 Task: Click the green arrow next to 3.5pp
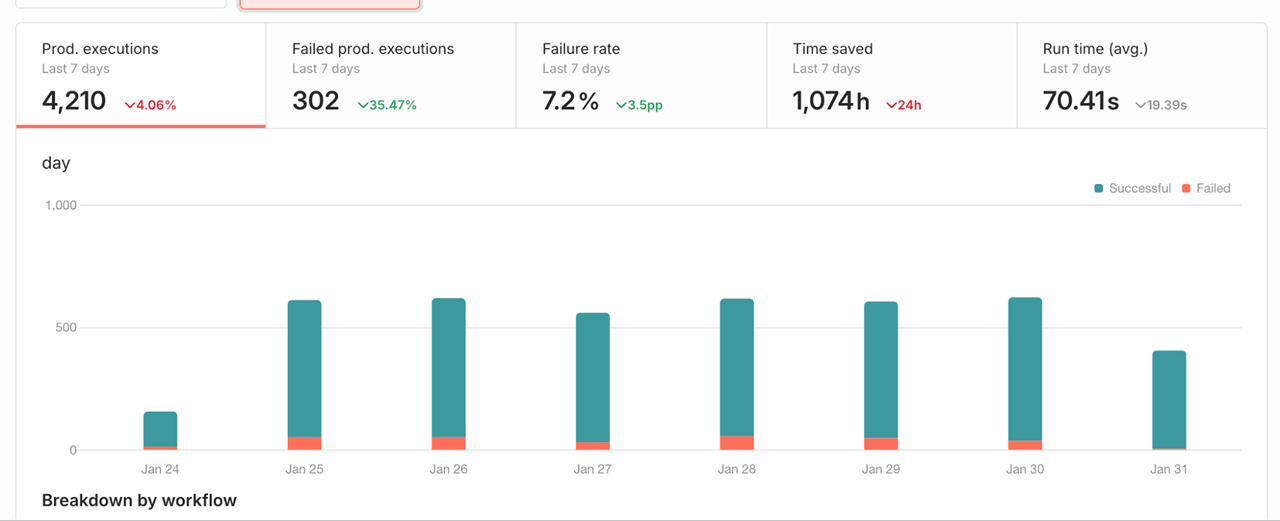pyautogui.click(x=621, y=105)
